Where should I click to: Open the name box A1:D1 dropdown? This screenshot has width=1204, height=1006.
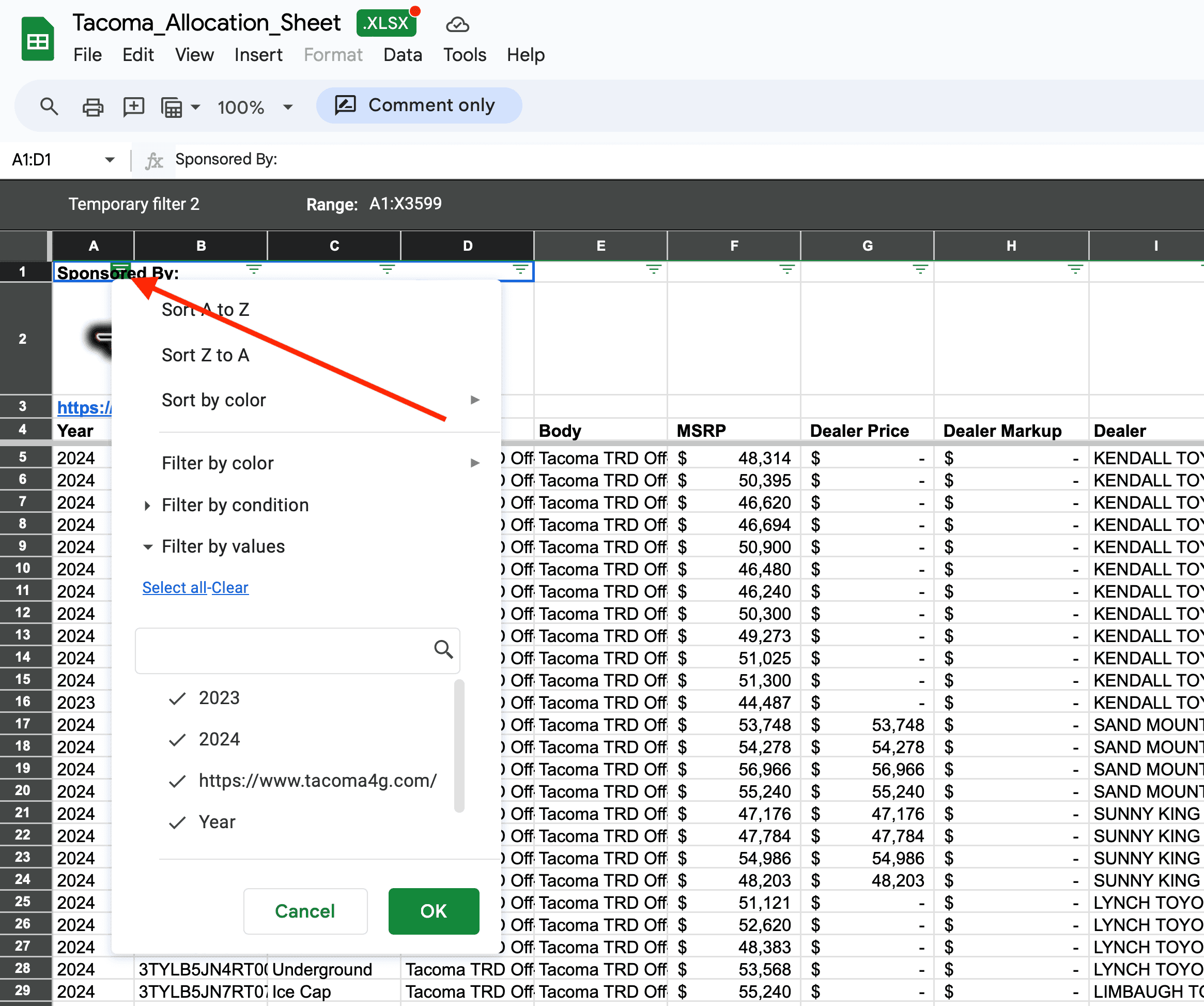110,160
